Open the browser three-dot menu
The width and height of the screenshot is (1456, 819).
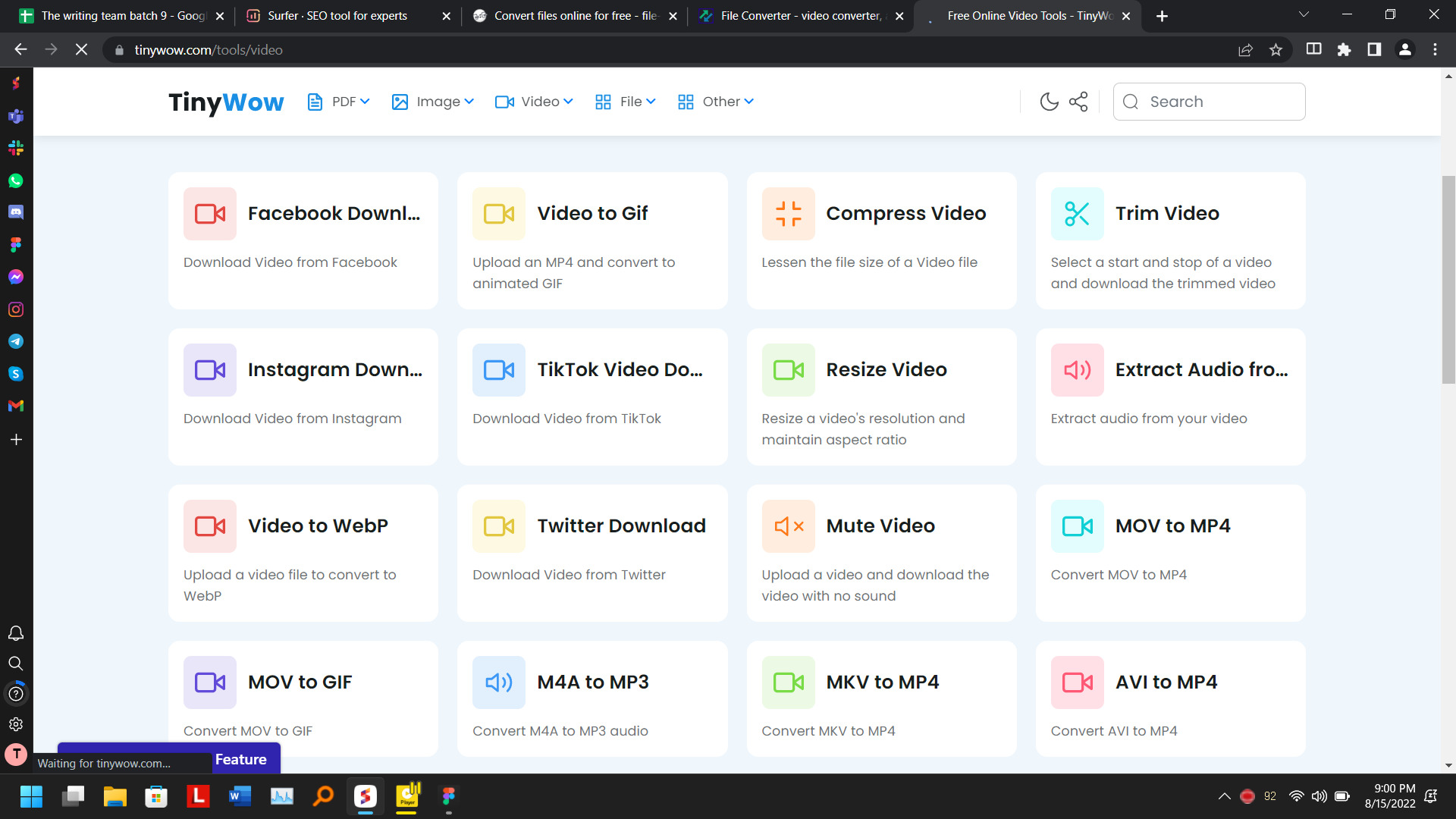click(1435, 50)
